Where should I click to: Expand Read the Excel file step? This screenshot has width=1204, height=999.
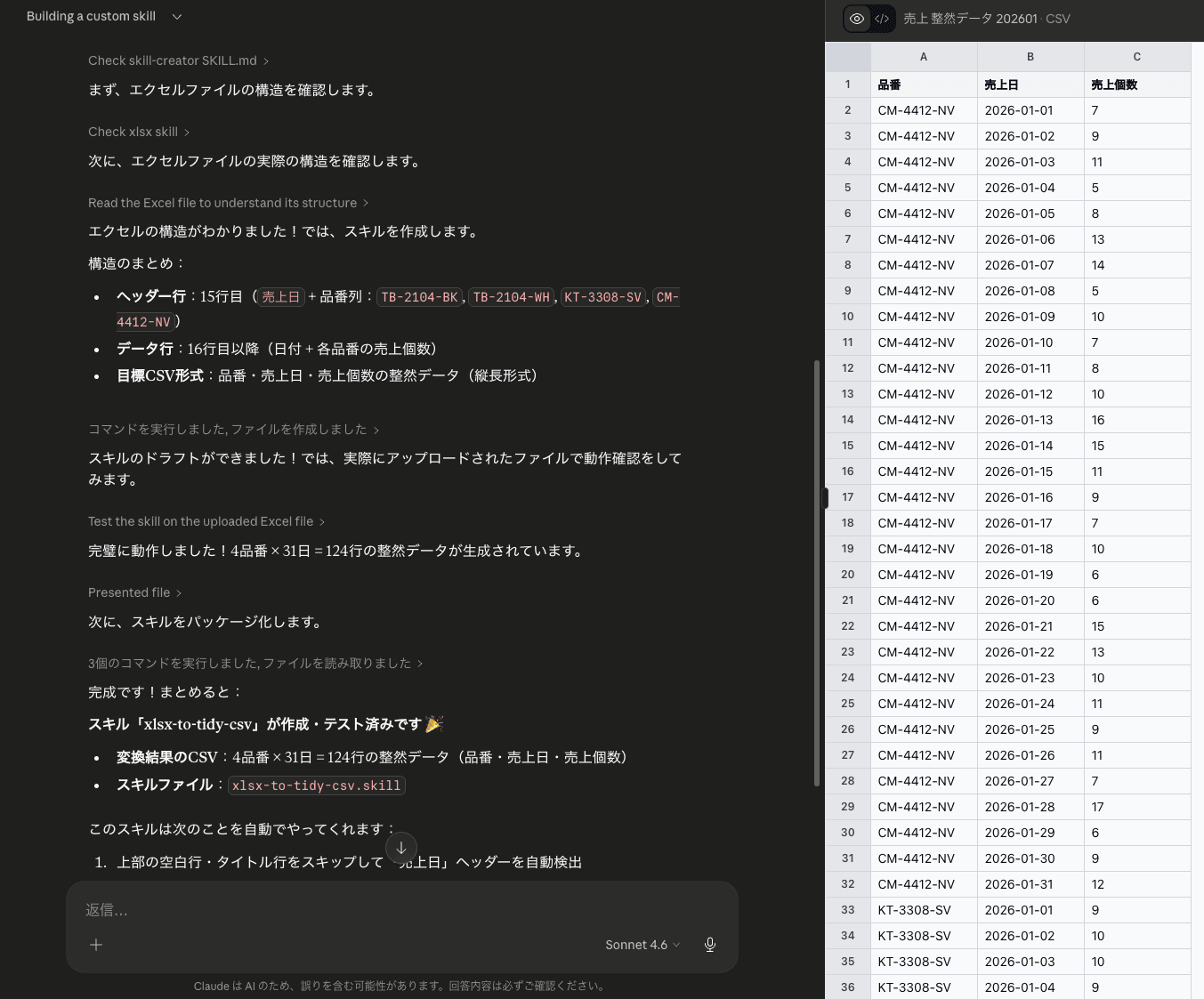tap(228, 203)
